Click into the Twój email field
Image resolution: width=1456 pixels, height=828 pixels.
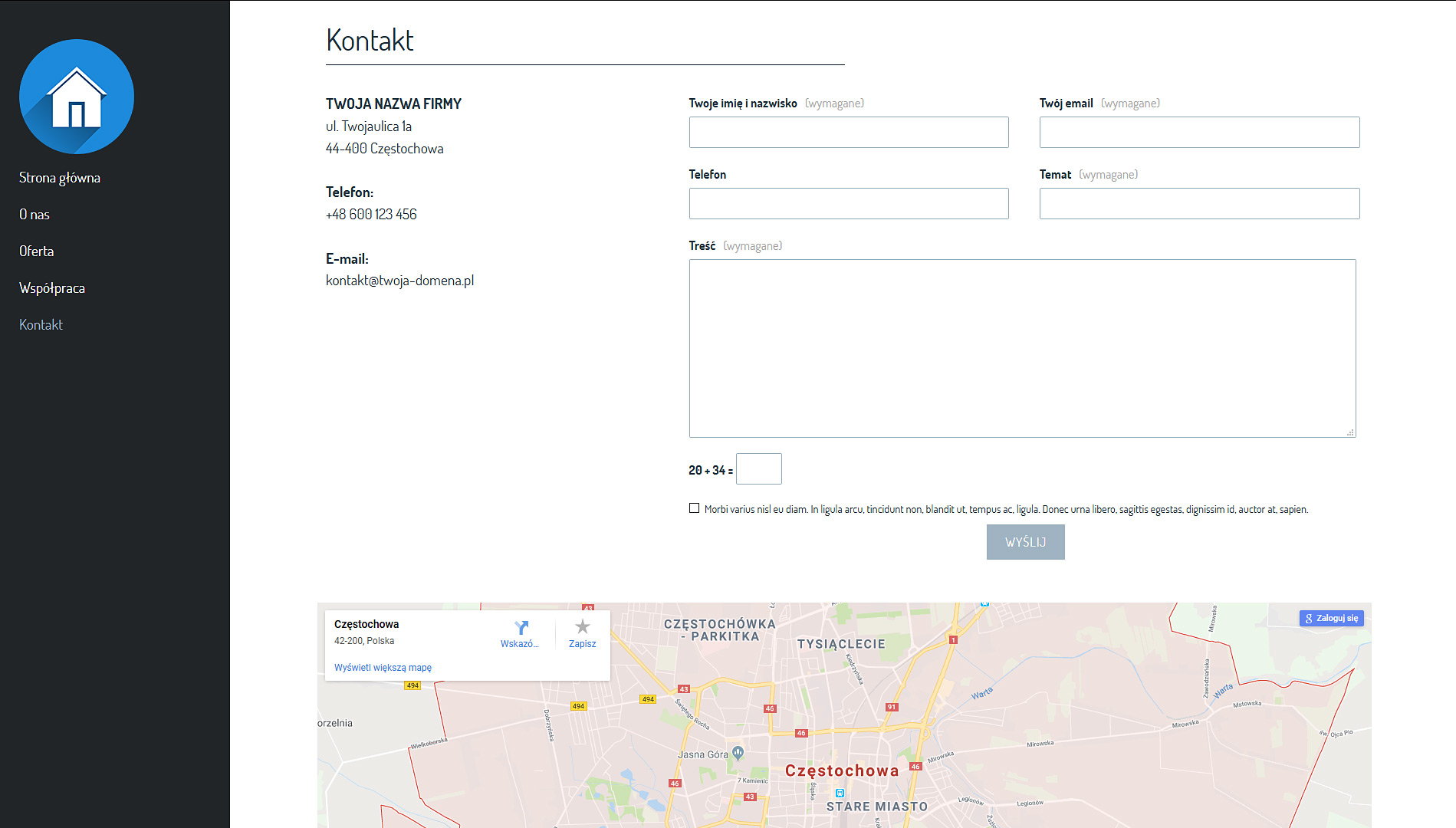click(x=1199, y=133)
